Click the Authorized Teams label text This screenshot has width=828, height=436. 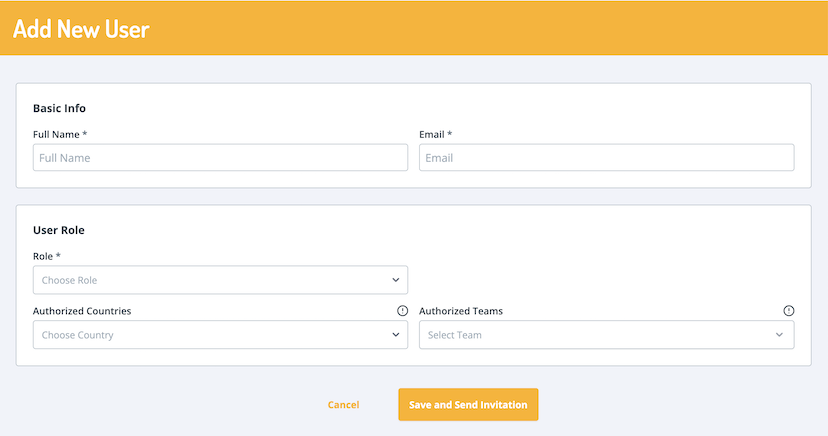click(x=461, y=311)
